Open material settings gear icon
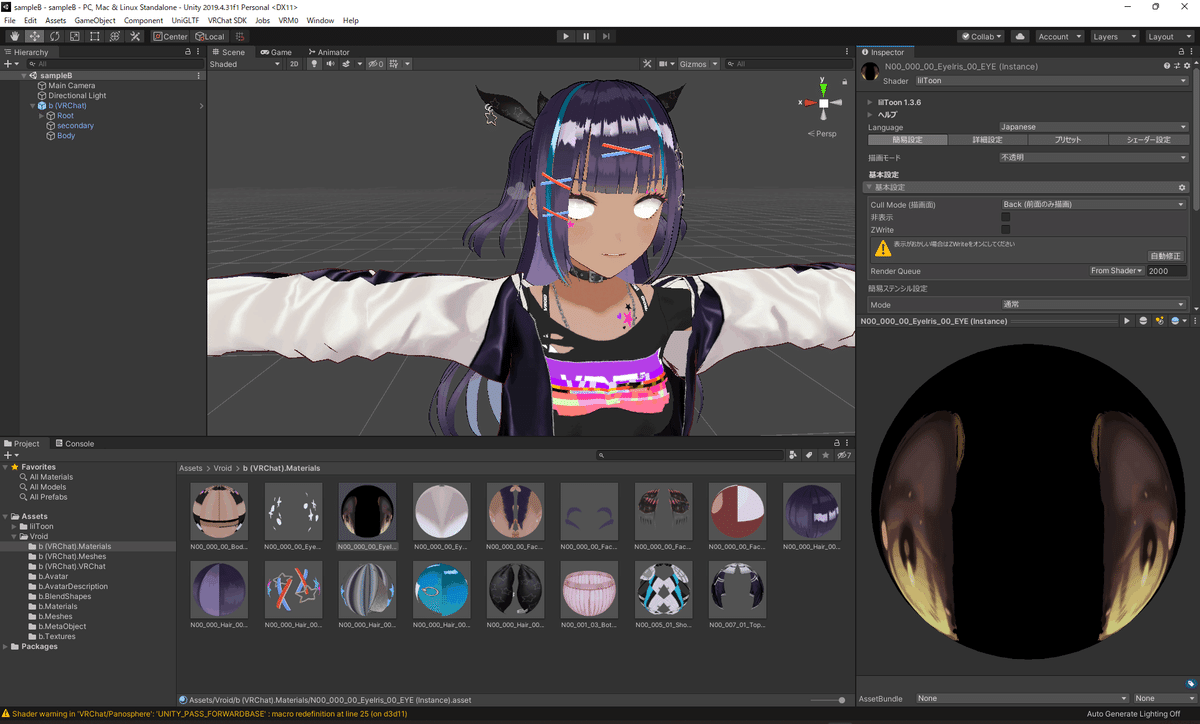Viewport: 1200px width, 724px height. pos(1185,66)
